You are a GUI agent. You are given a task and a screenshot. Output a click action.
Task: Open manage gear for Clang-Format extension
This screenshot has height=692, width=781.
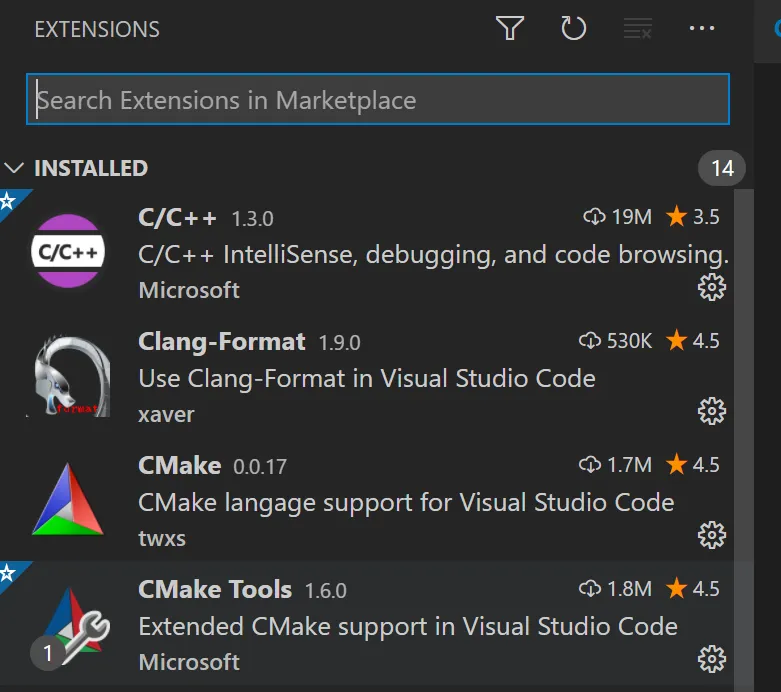click(x=712, y=411)
